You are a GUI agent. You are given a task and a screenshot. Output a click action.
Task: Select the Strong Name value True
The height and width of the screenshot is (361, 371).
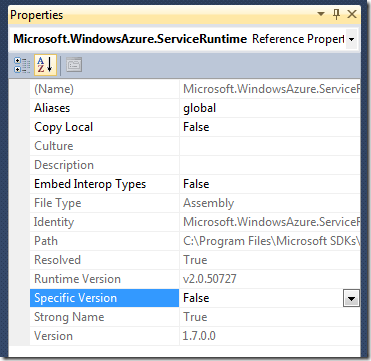pyautogui.click(x=195, y=317)
